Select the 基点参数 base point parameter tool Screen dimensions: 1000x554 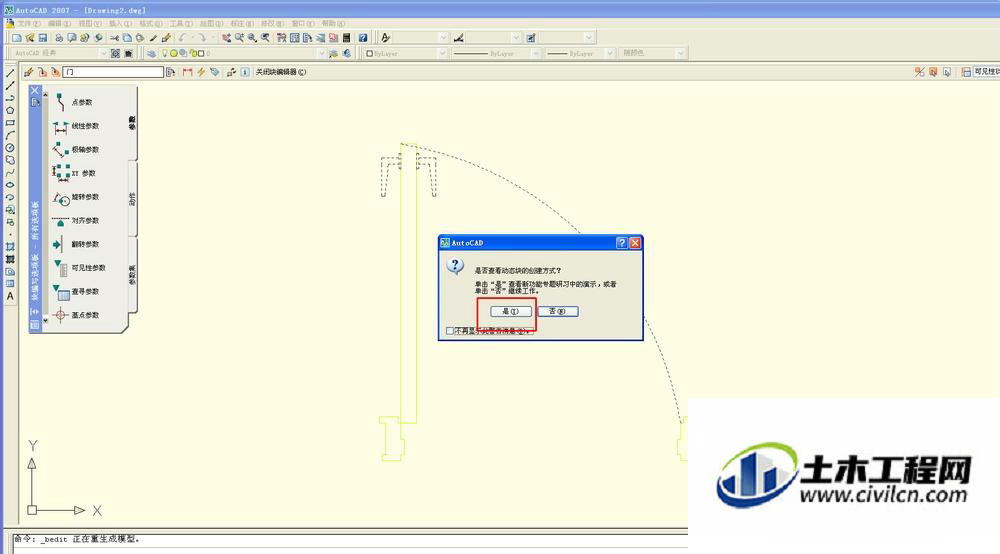(x=77, y=315)
